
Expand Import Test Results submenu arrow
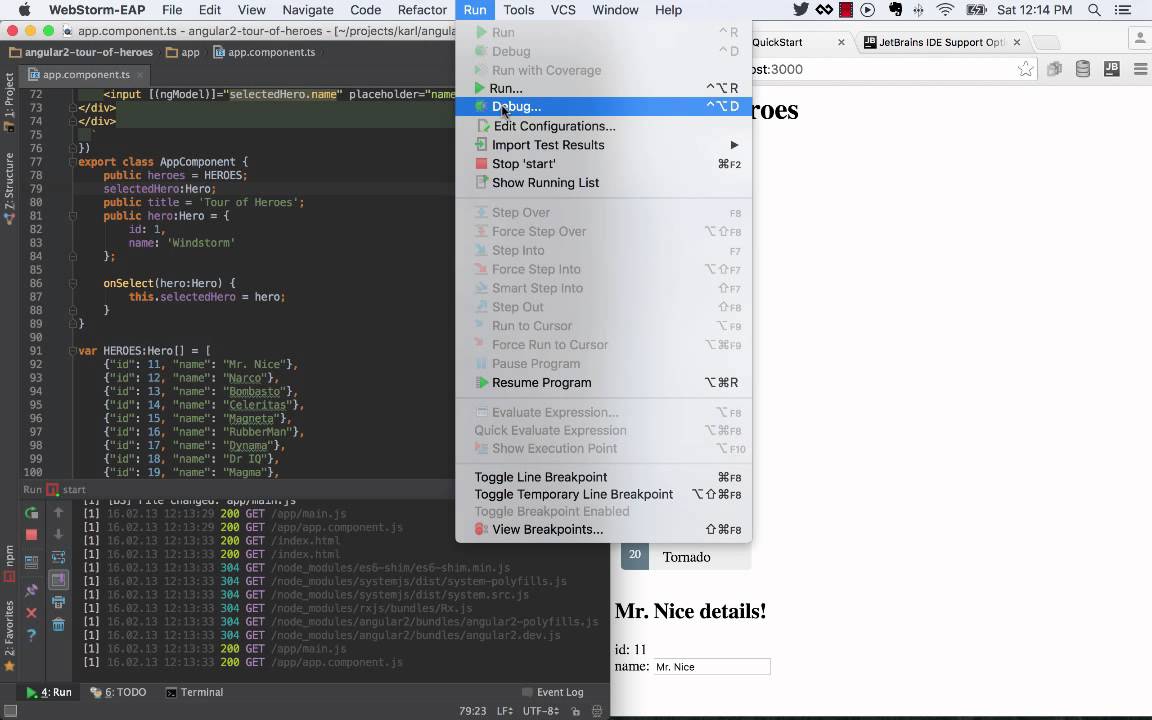(734, 145)
